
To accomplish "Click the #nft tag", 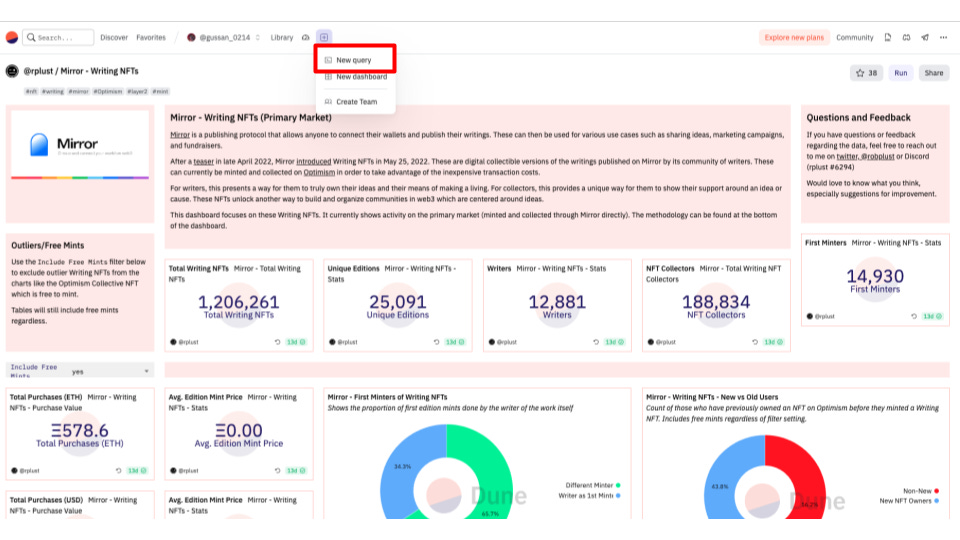I will [31, 91].
